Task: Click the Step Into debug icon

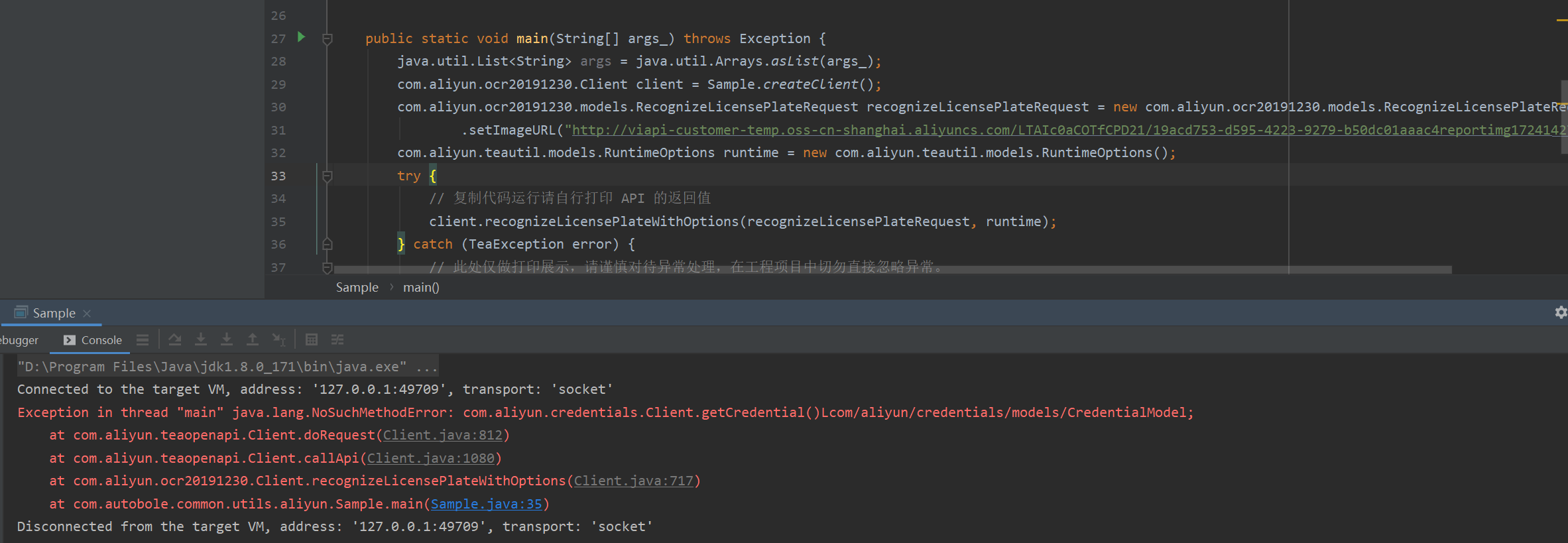Action: click(201, 340)
